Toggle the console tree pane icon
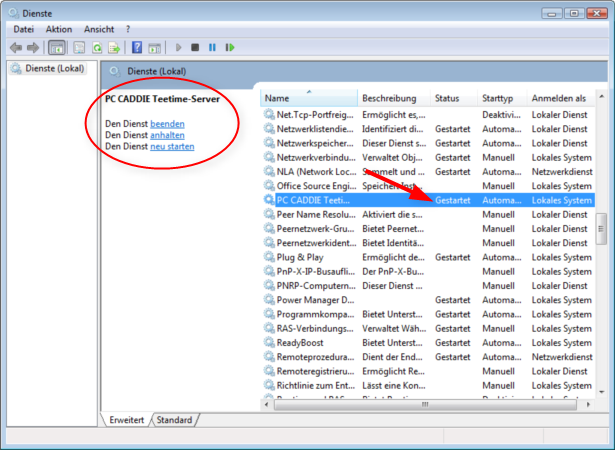 point(57,47)
